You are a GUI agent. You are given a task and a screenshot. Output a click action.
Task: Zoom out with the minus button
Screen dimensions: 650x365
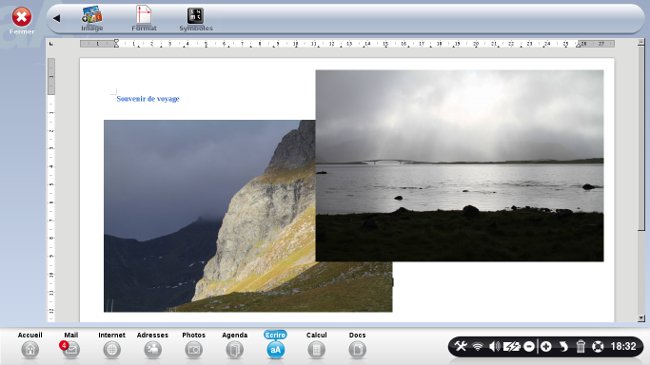529,346
